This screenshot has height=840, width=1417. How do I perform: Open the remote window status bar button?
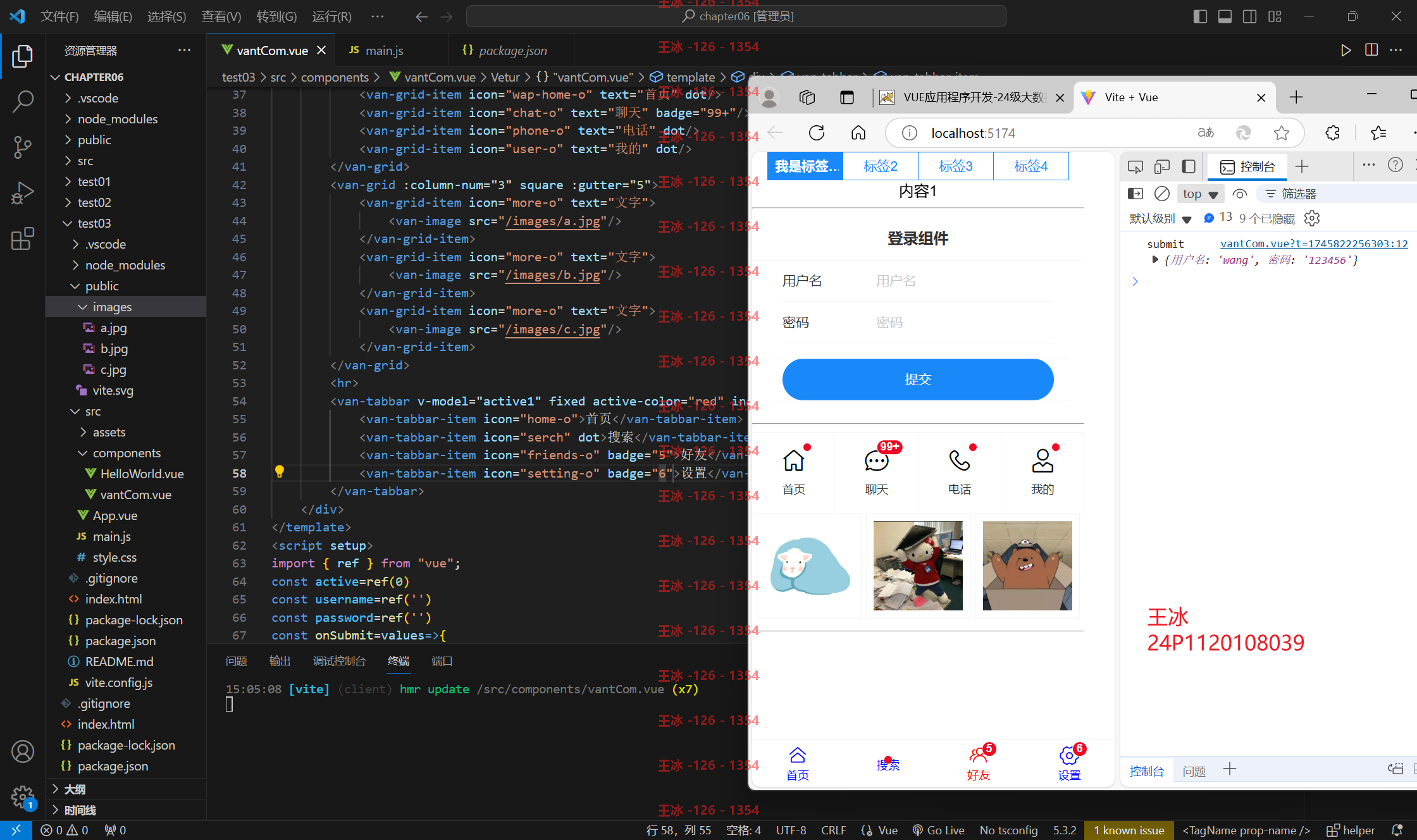[x=16, y=830]
